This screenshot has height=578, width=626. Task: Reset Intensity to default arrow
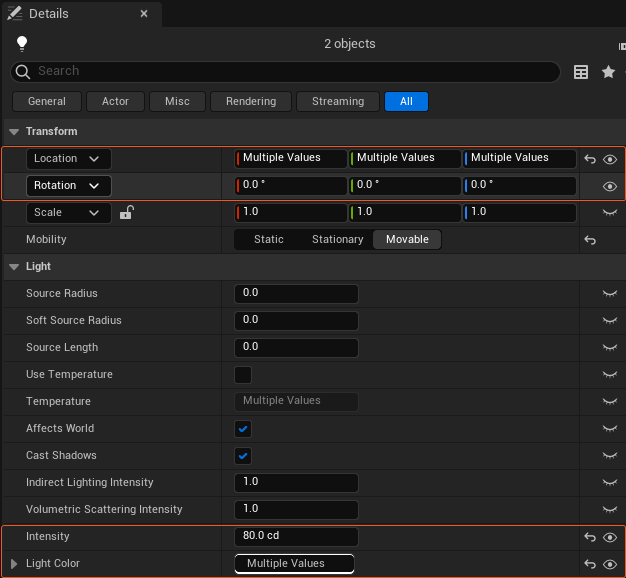point(590,537)
